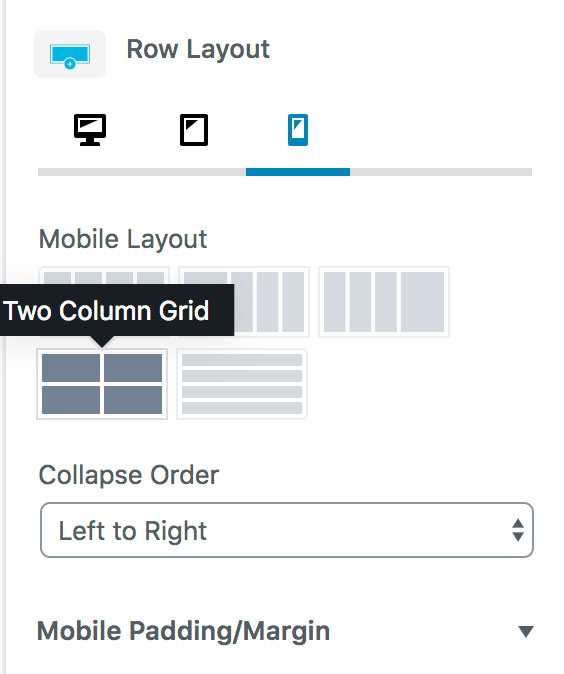Click the Mobile Layout label
Viewport: 564px width, 674px height.
click(x=123, y=239)
